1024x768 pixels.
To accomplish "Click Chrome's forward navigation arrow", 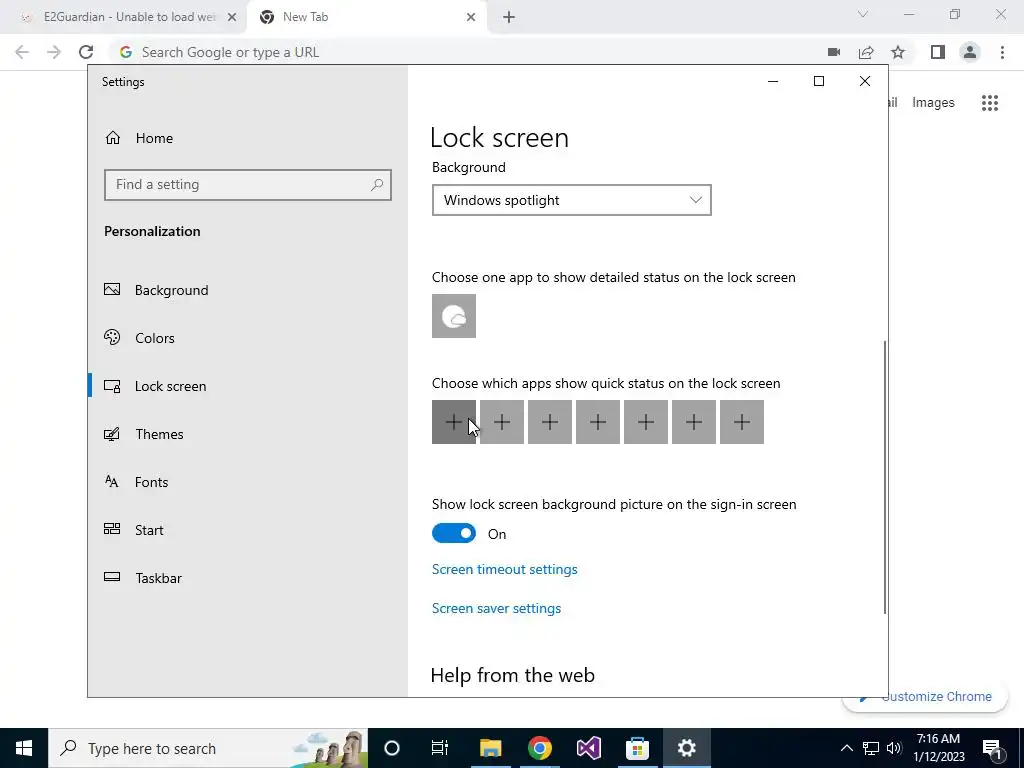I will click(x=54, y=52).
